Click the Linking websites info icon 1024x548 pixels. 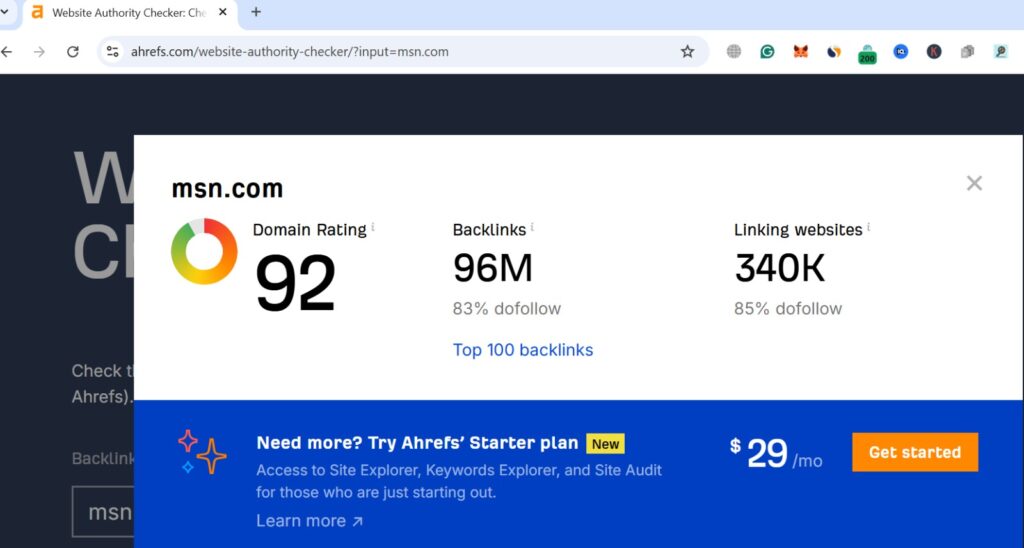click(x=869, y=227)
